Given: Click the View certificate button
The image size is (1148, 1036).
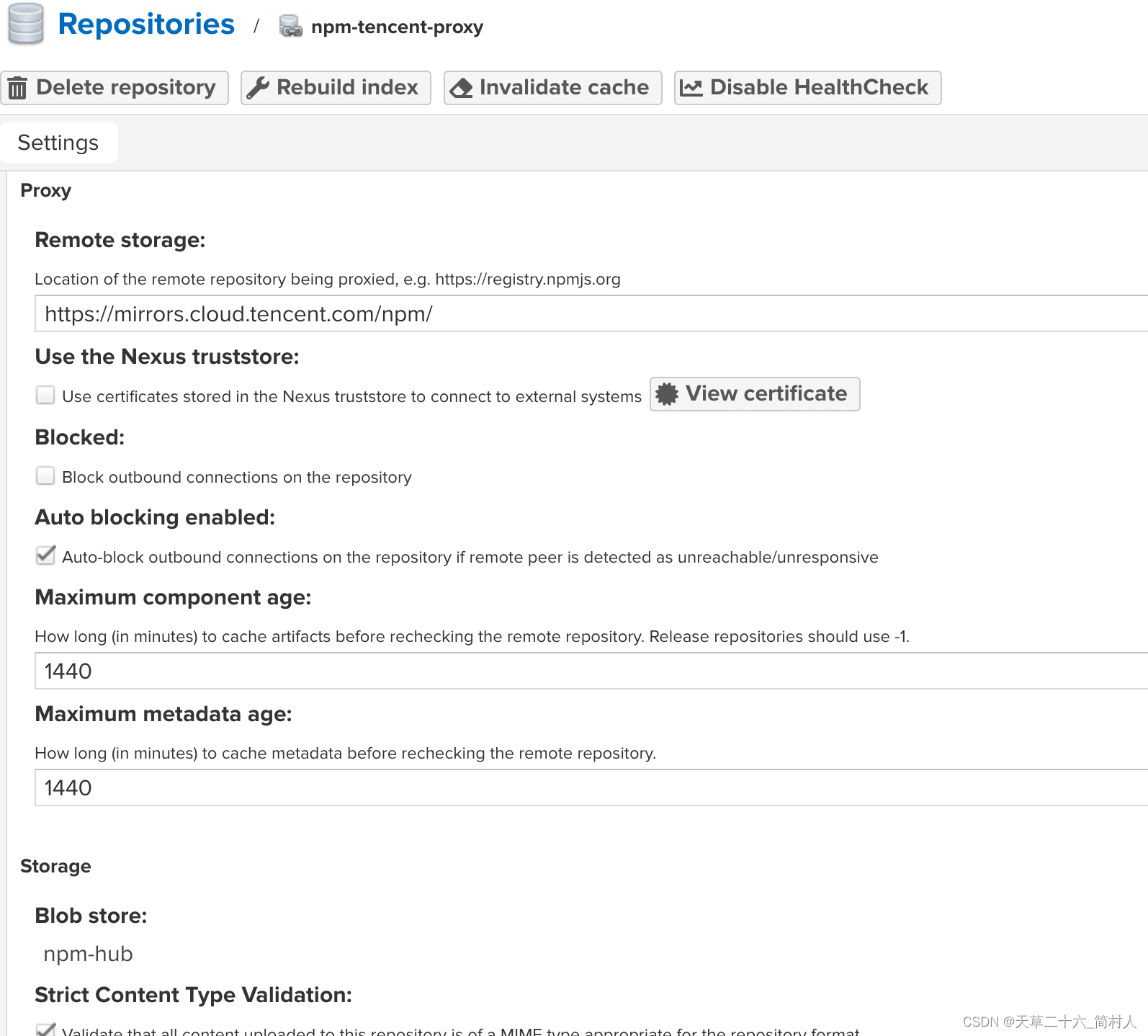Looking at the screenshot, I should pos(755,394).
